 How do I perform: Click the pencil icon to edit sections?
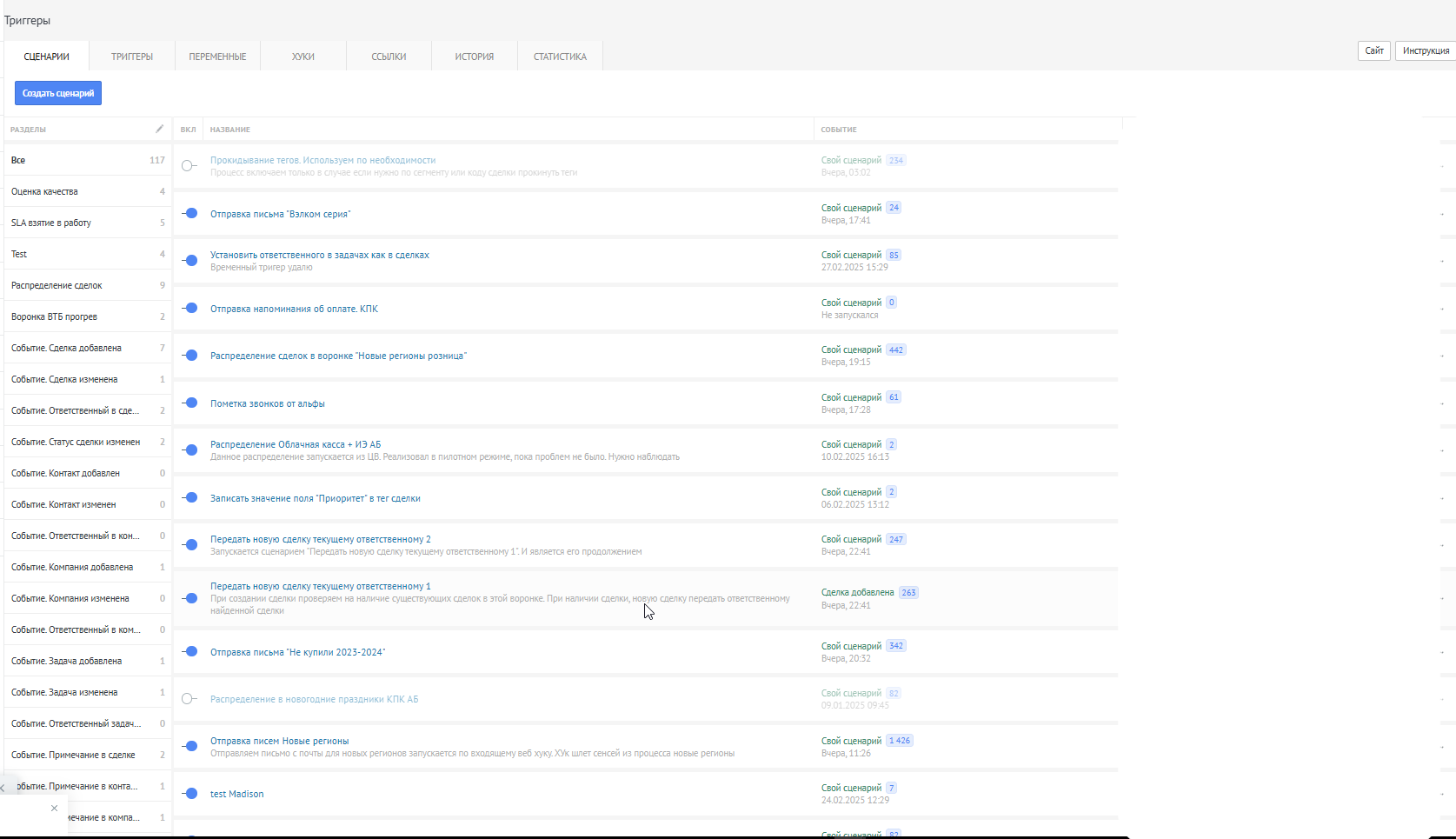click(159, 129)
